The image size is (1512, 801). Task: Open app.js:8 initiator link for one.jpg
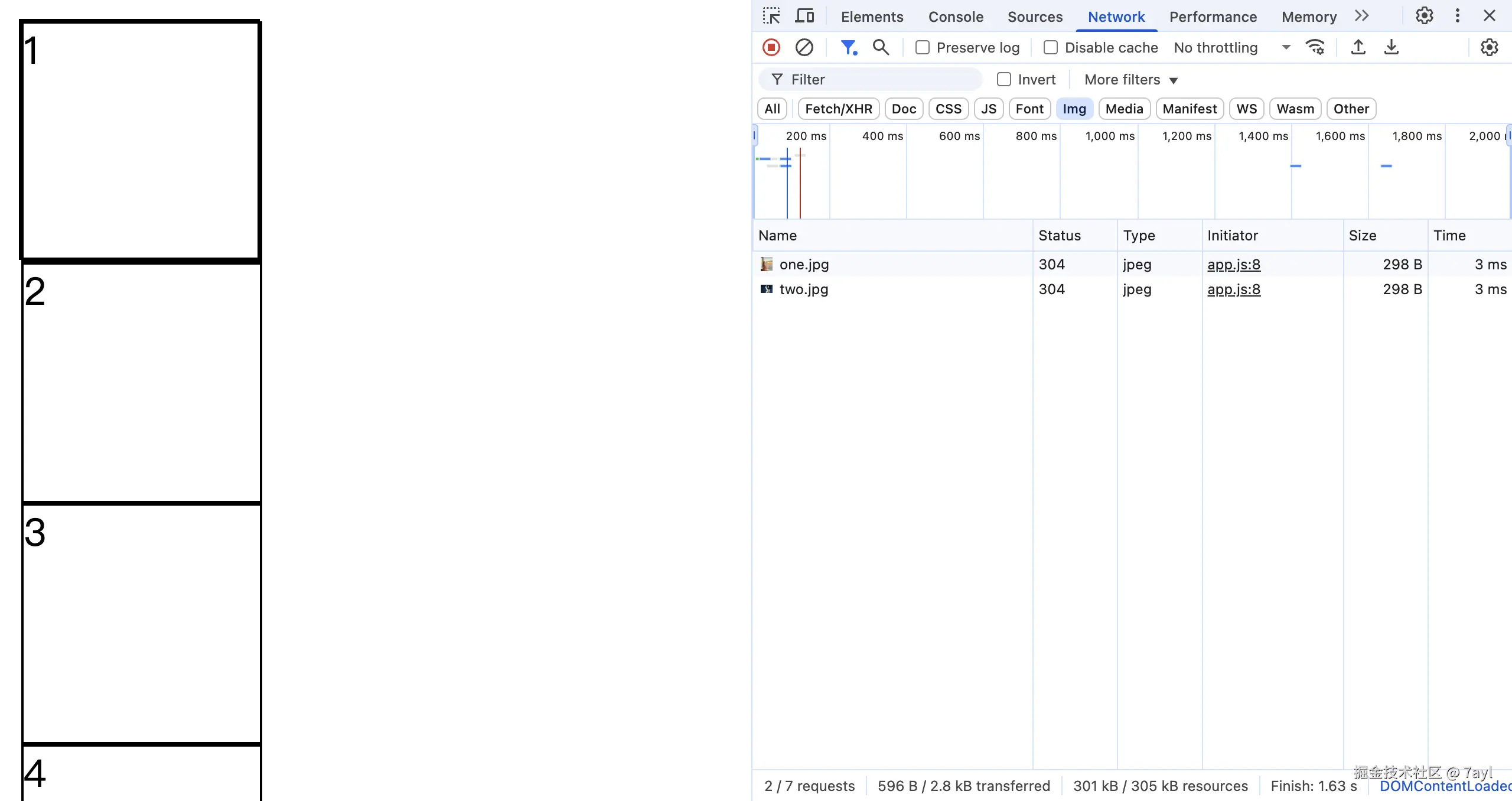click(x=1233, y=264)
